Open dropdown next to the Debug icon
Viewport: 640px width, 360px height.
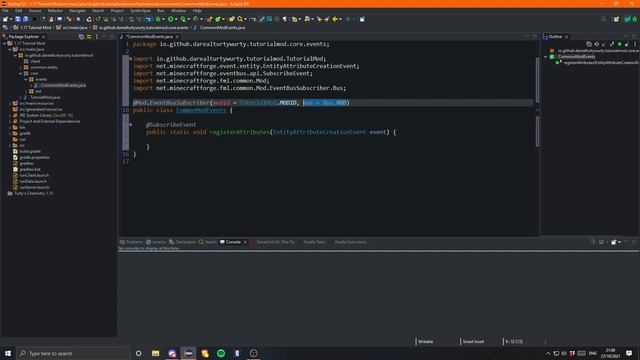click(x=163, y=19)
